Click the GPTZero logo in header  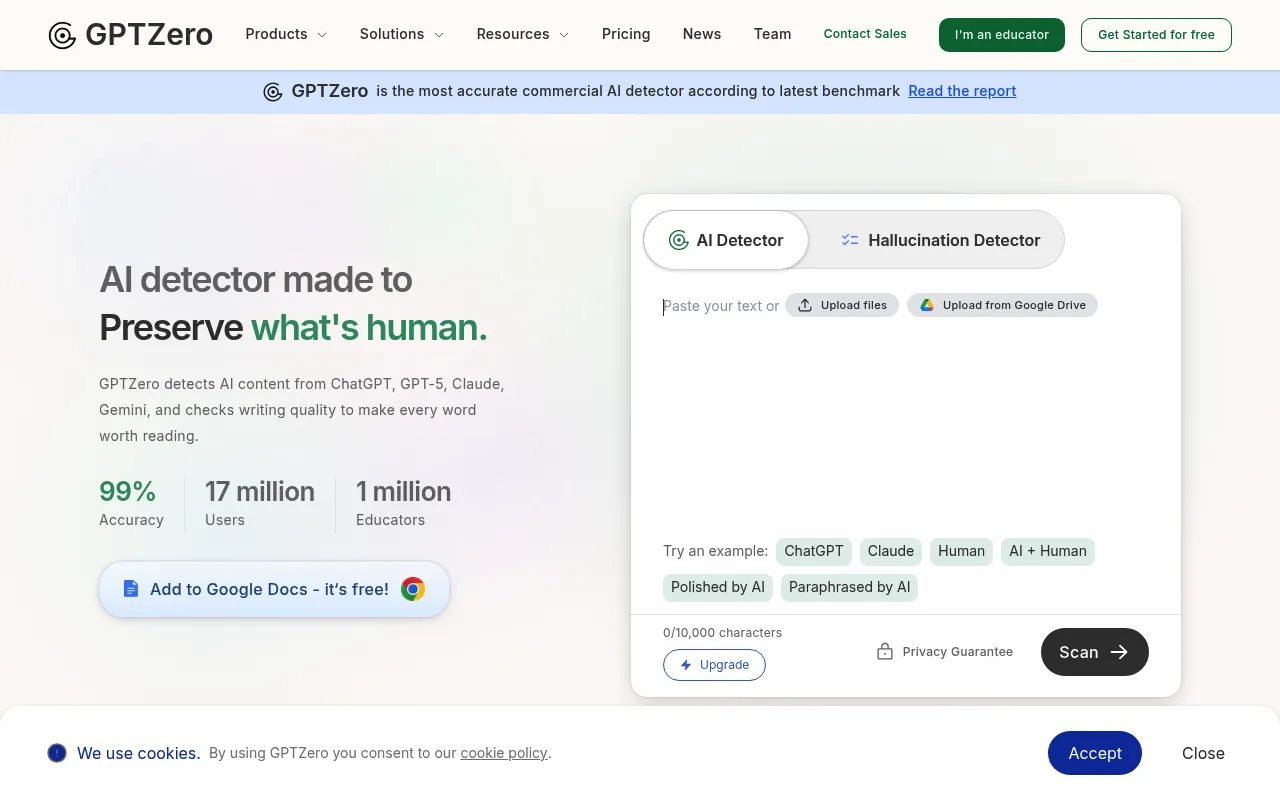coord(131,35)
